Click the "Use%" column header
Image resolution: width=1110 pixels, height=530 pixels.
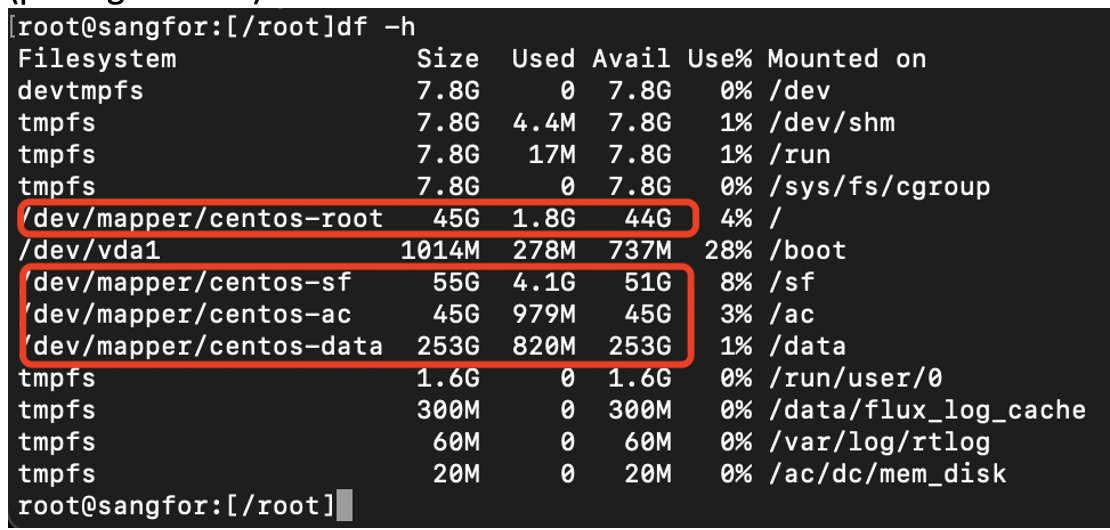719,59
